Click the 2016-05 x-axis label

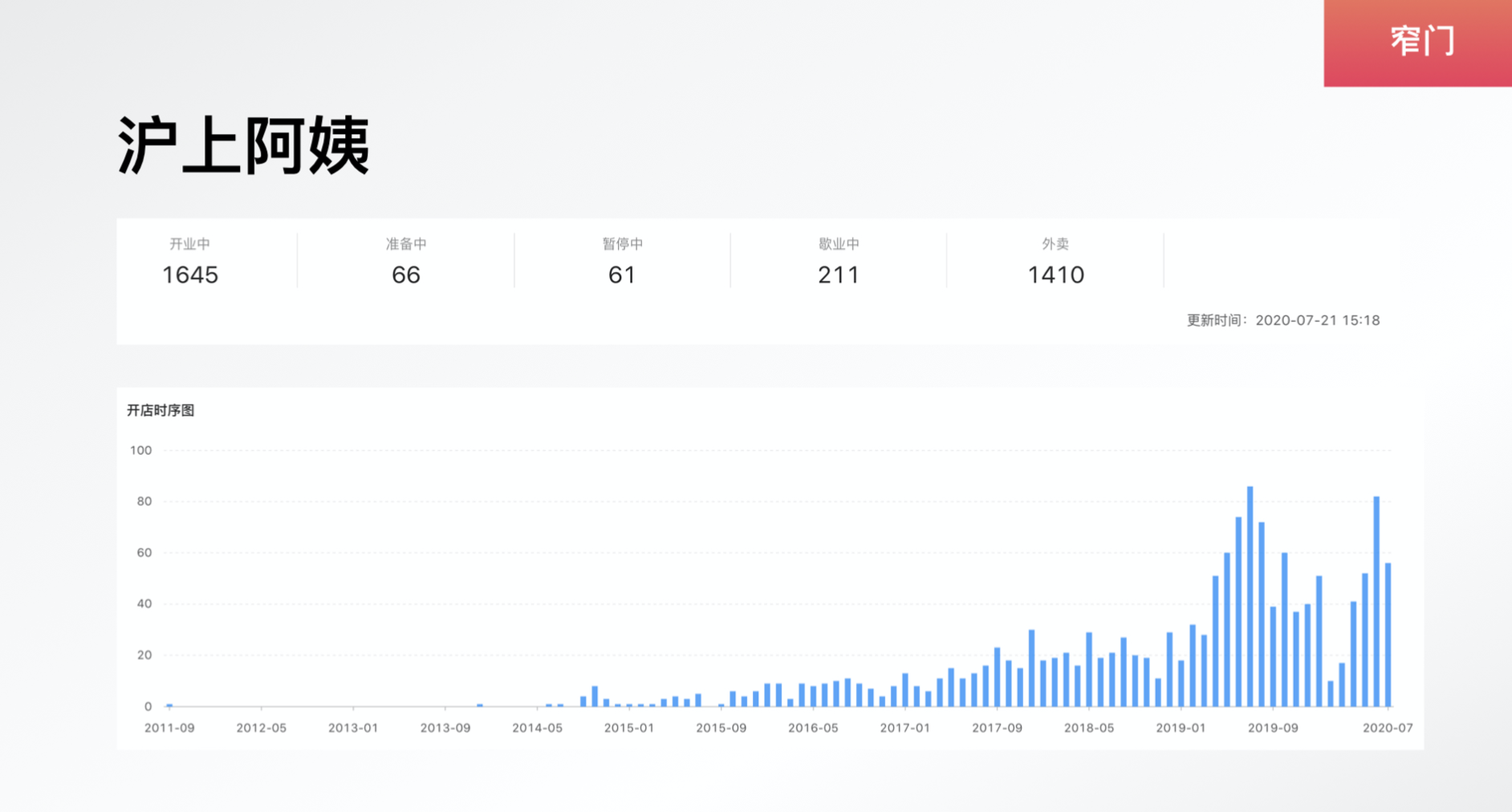coord(813,728)
